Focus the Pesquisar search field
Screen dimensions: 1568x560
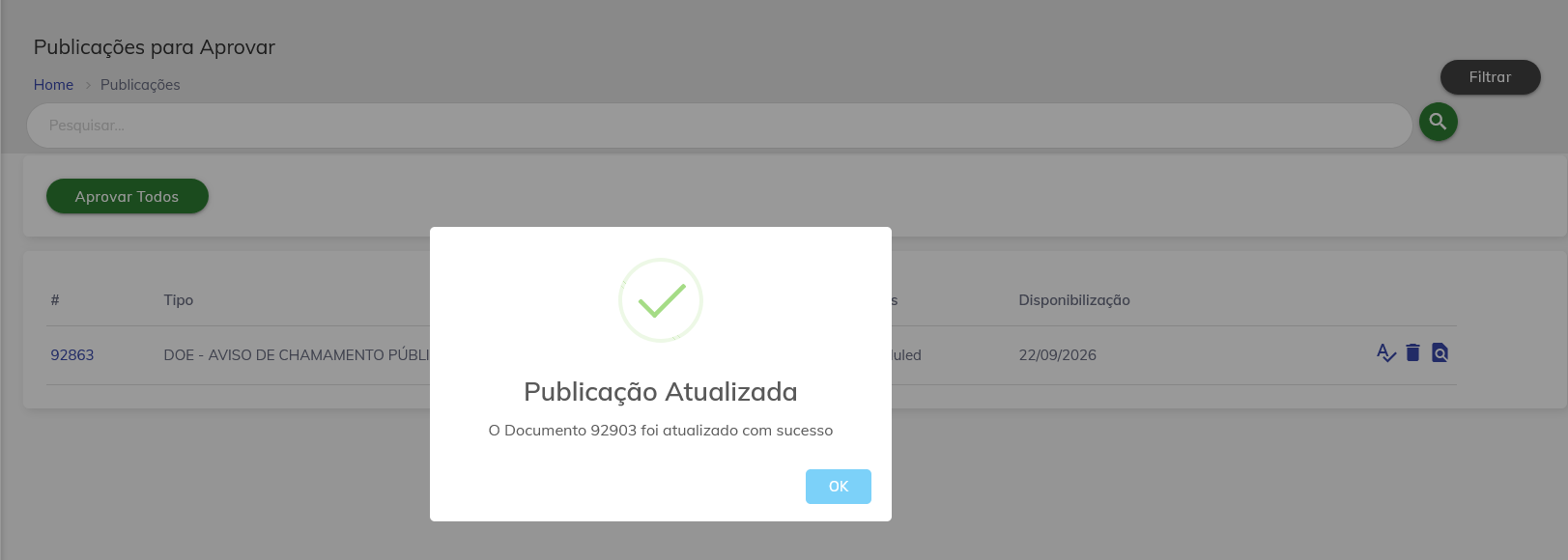coord(719,126)
